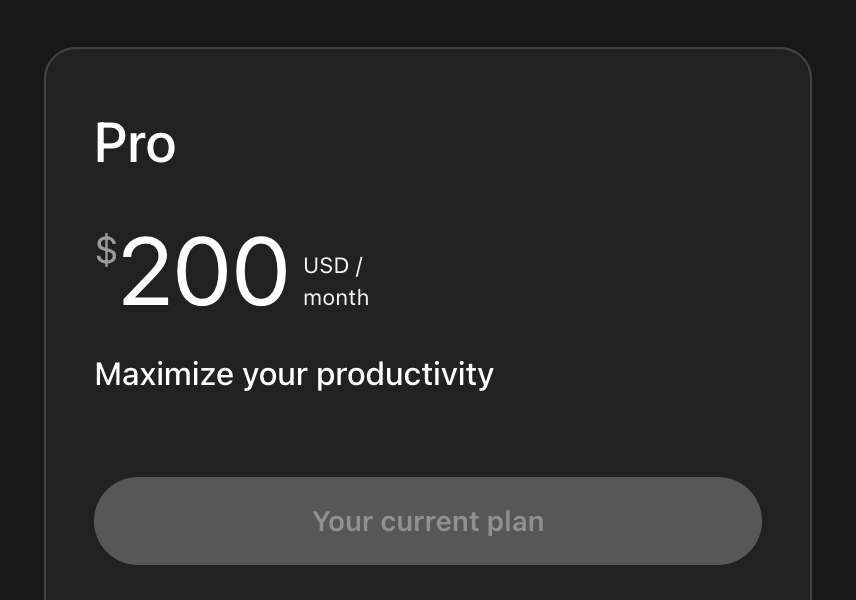
Task: Click the digit 2 in the price
Action: [146, 272]
